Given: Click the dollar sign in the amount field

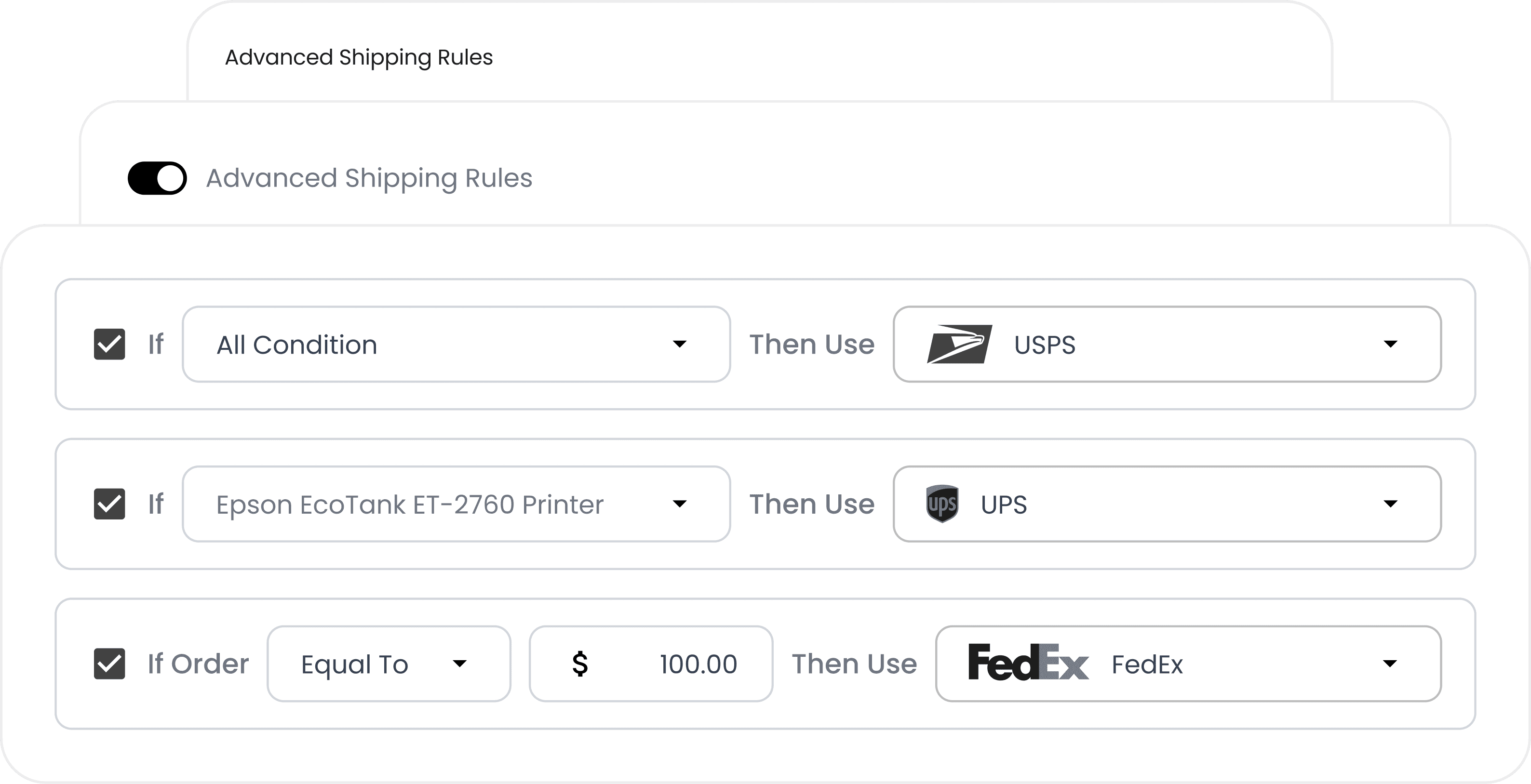Looking at the screenshot, I should (580, 664).
